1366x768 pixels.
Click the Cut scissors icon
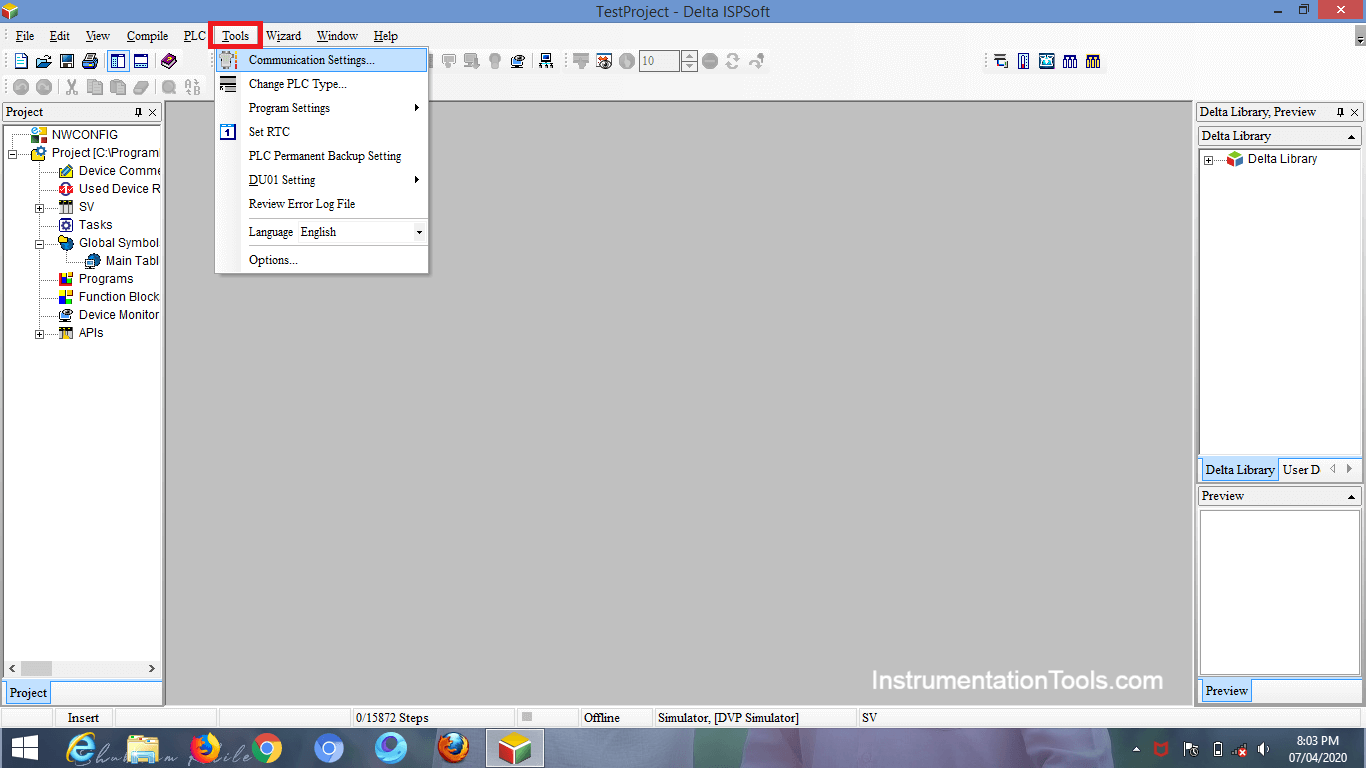tap(72, 87)
